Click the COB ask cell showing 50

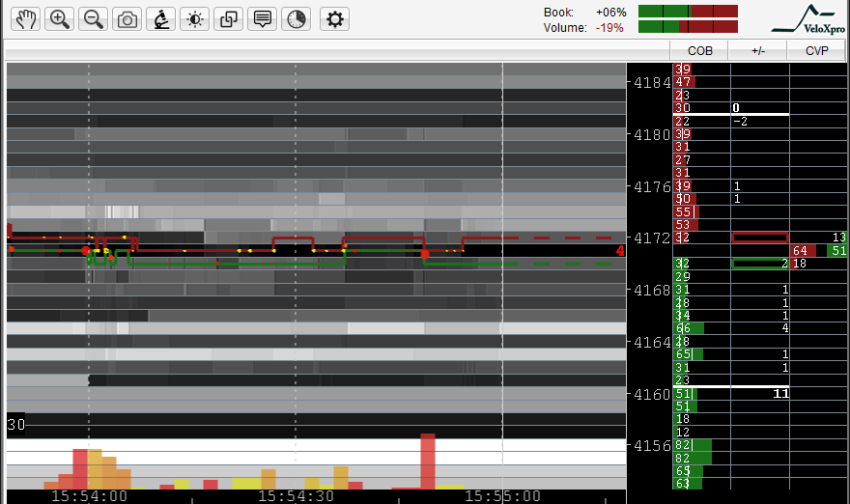[x=701, y=199]
